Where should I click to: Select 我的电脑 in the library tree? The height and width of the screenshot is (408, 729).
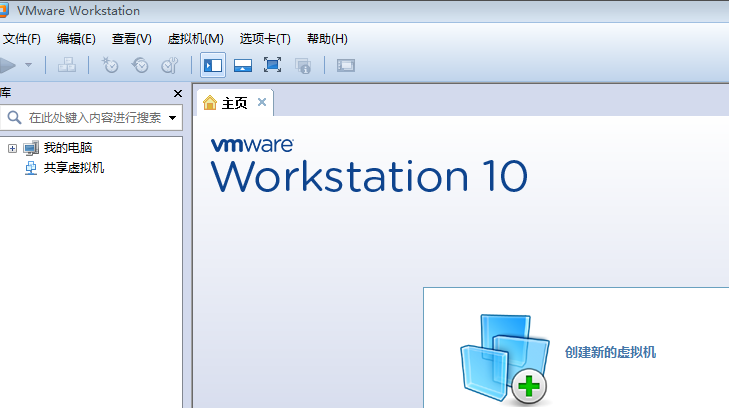[x=68, y=148]
